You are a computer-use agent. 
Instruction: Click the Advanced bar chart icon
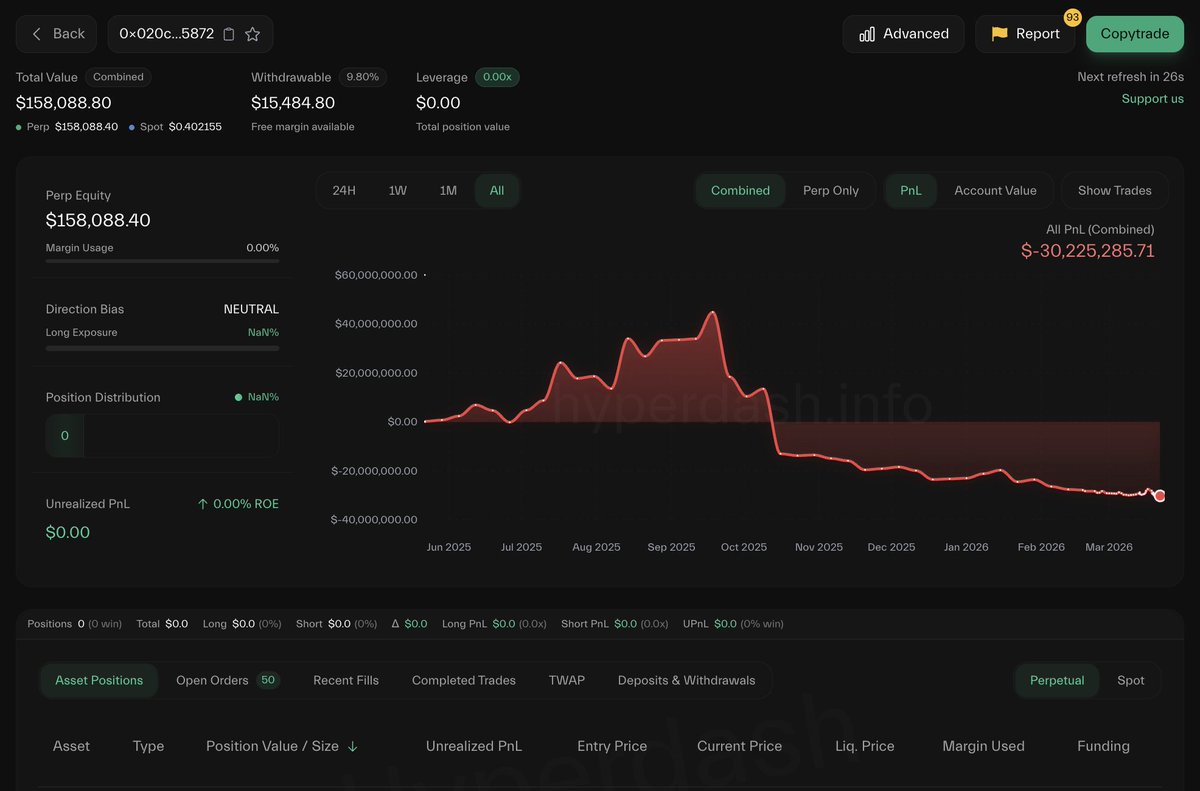[867, 34]
